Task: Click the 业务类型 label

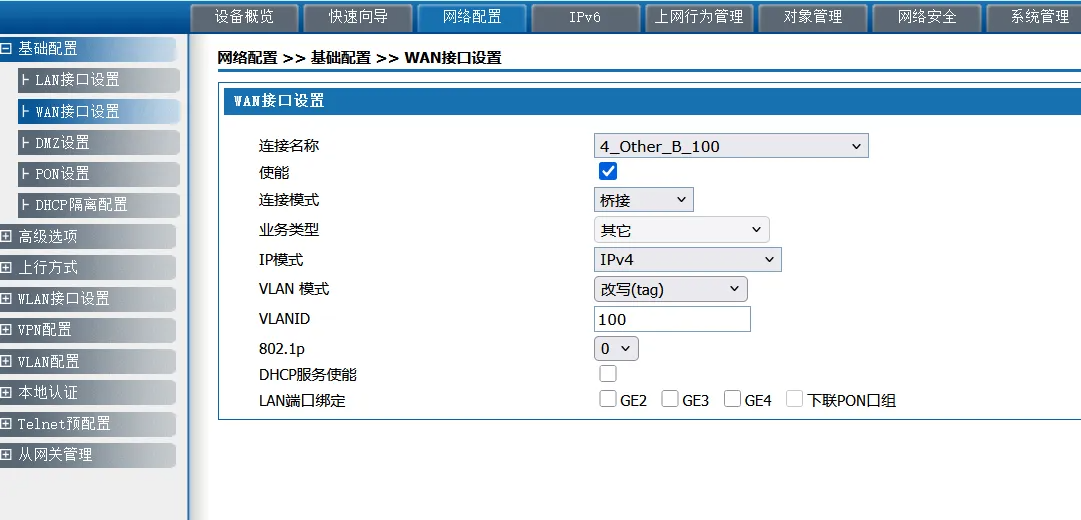Action: [289, 230]
